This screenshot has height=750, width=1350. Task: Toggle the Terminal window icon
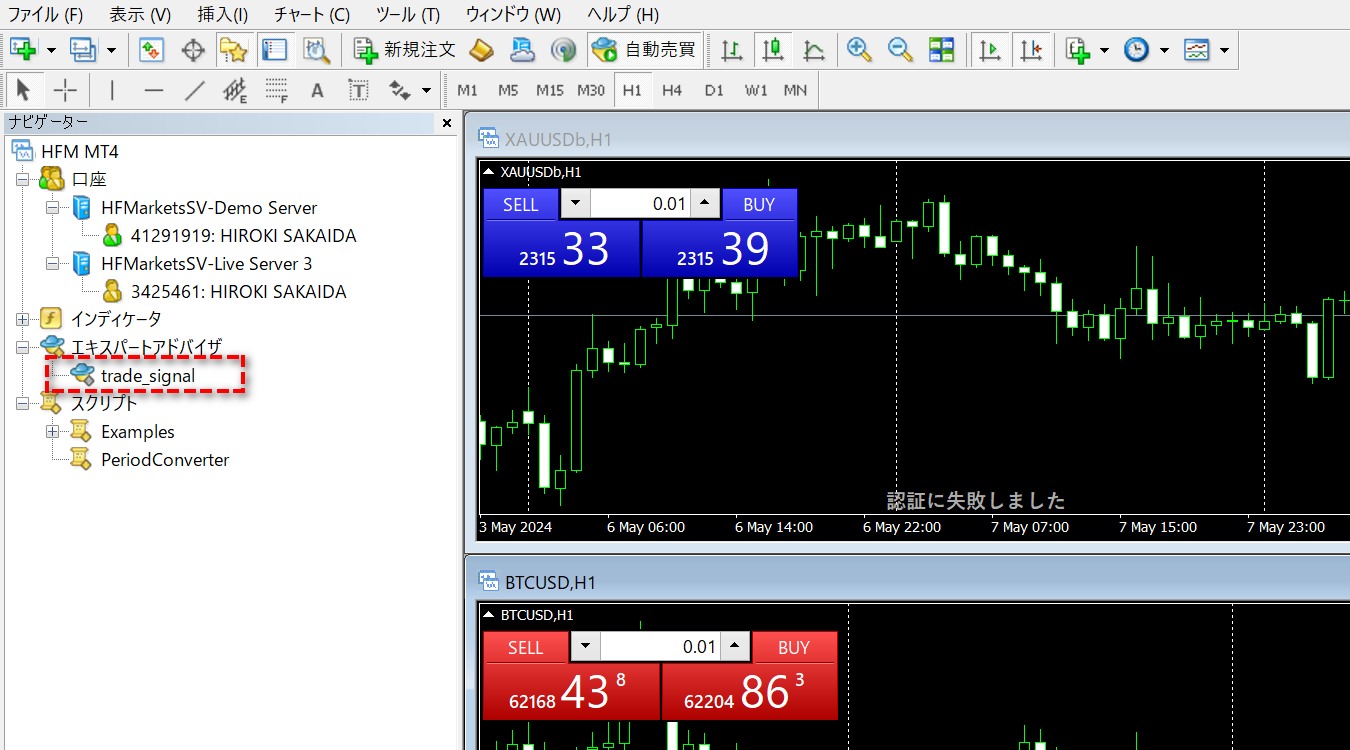click(x=274, y=48)
